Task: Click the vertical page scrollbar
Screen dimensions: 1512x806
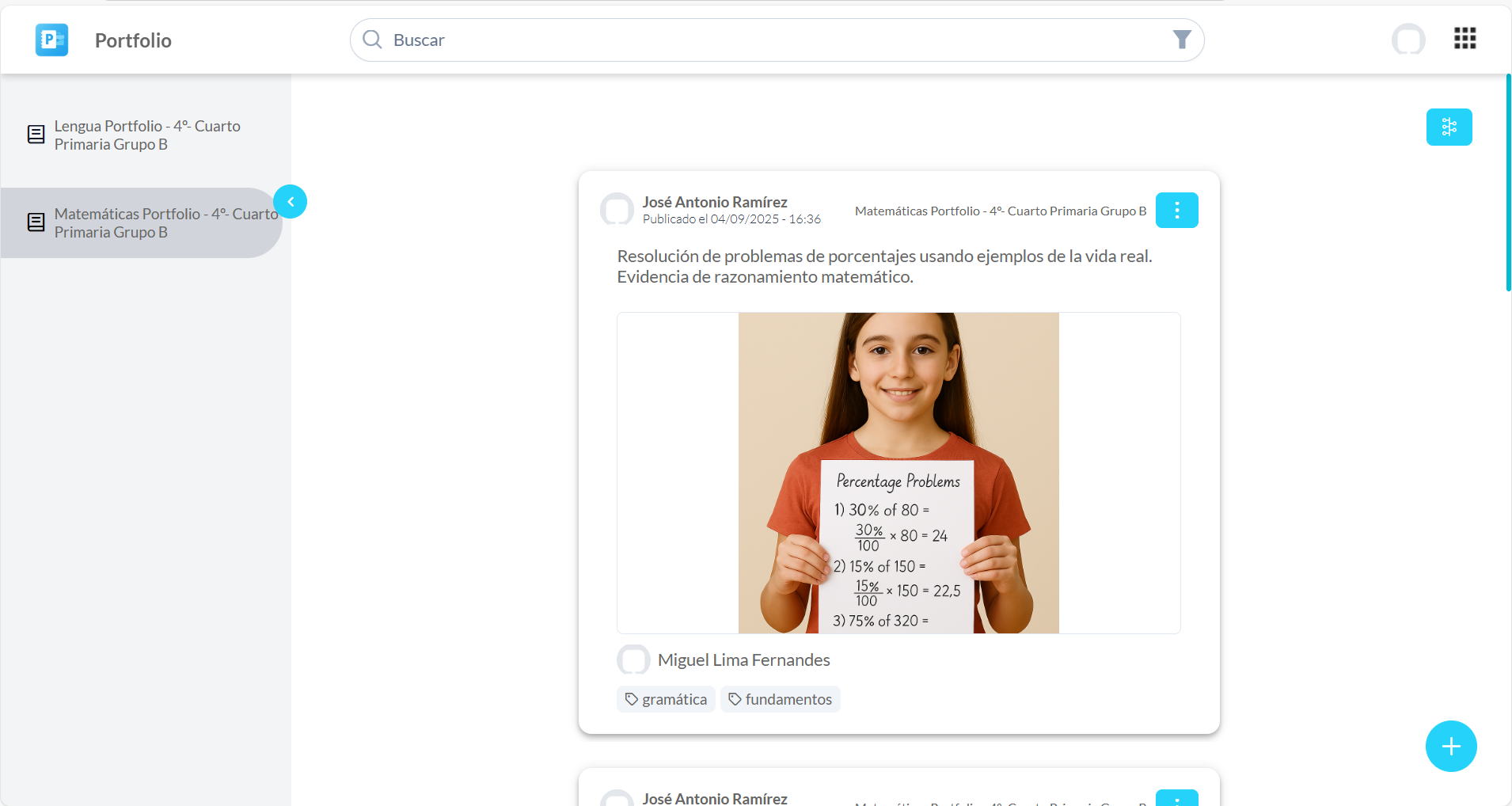Action: coord(1508,182)
